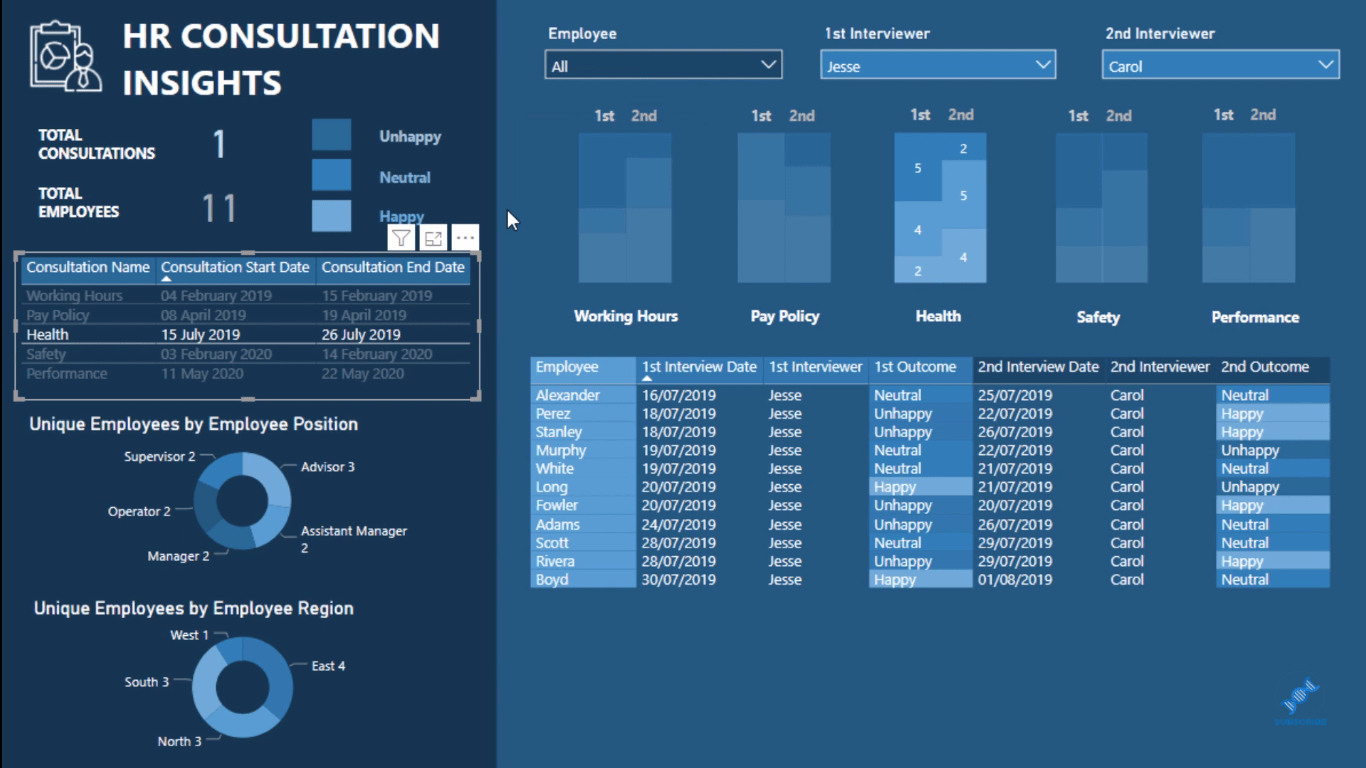Image resolution: width=1366 pixels, height=768 pixels.
Task: Select the Working Hours consultation row
Action: (x=246, y=296)
